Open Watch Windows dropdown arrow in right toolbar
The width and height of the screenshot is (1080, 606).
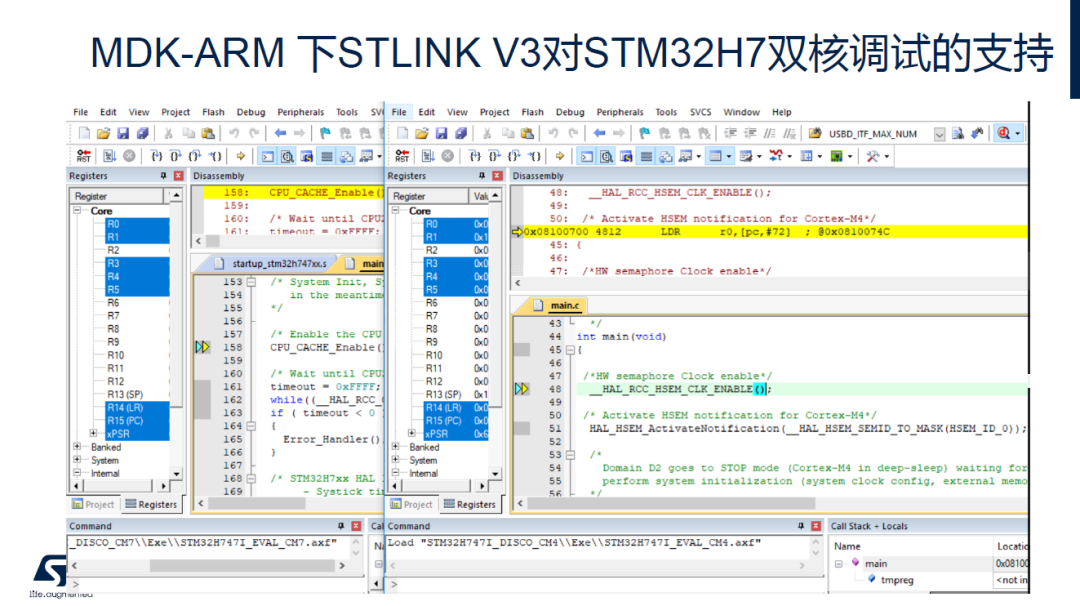[698, 156]
